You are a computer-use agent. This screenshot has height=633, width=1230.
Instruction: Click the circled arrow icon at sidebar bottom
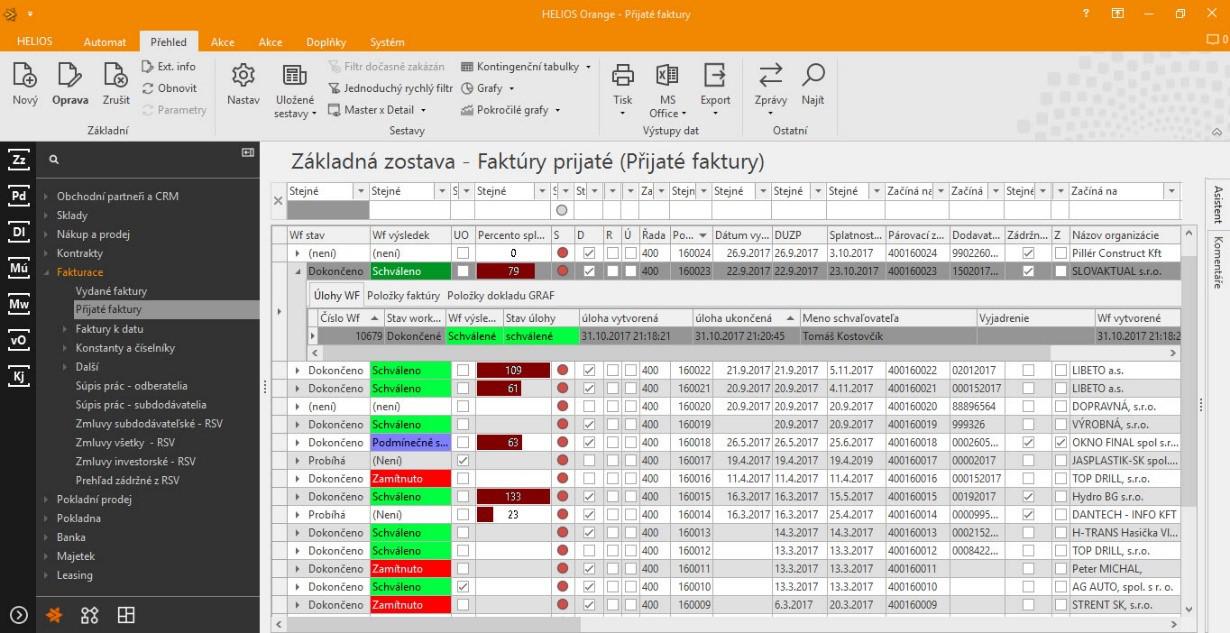coord(18,615)
